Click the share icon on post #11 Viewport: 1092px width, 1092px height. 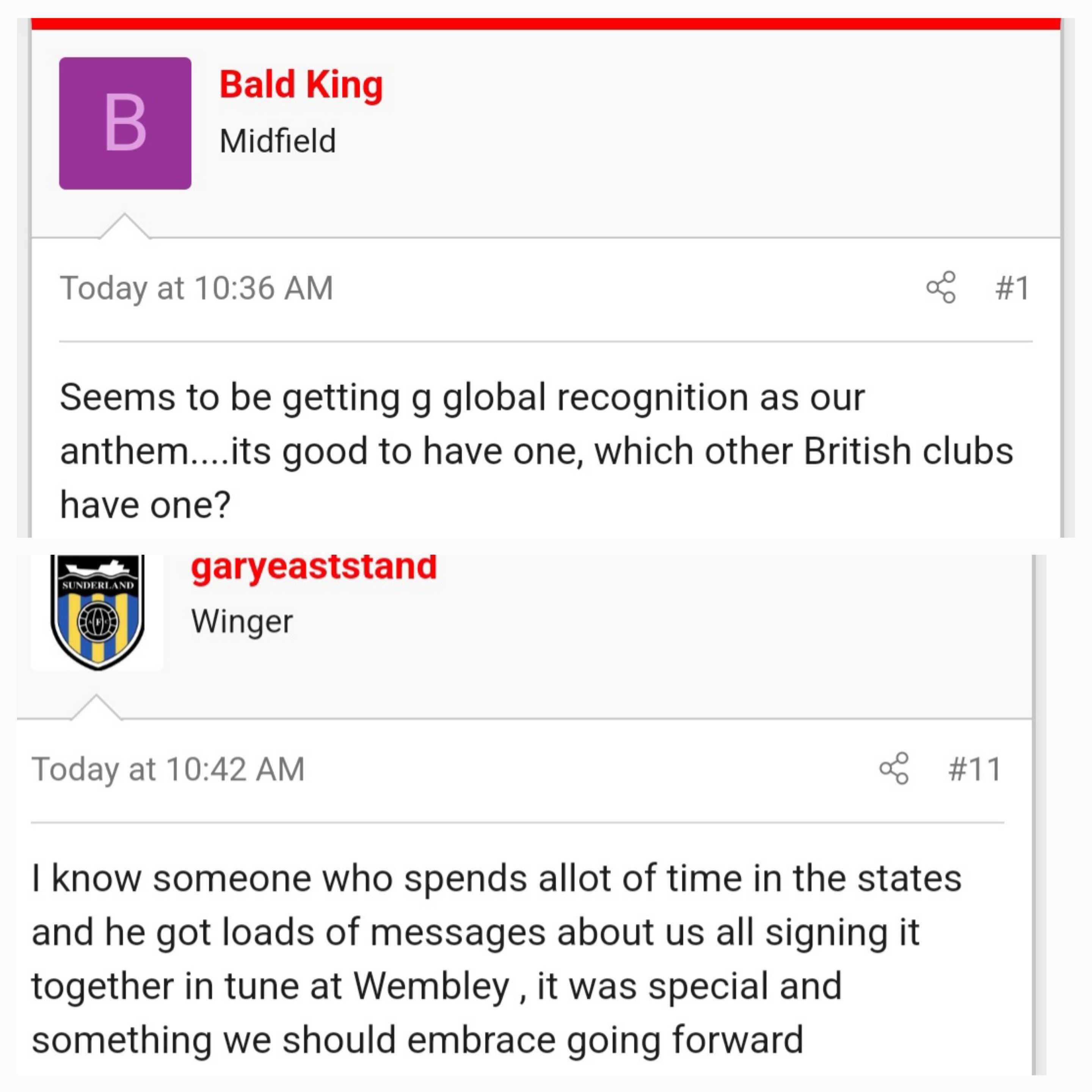(x=894, y=768)
